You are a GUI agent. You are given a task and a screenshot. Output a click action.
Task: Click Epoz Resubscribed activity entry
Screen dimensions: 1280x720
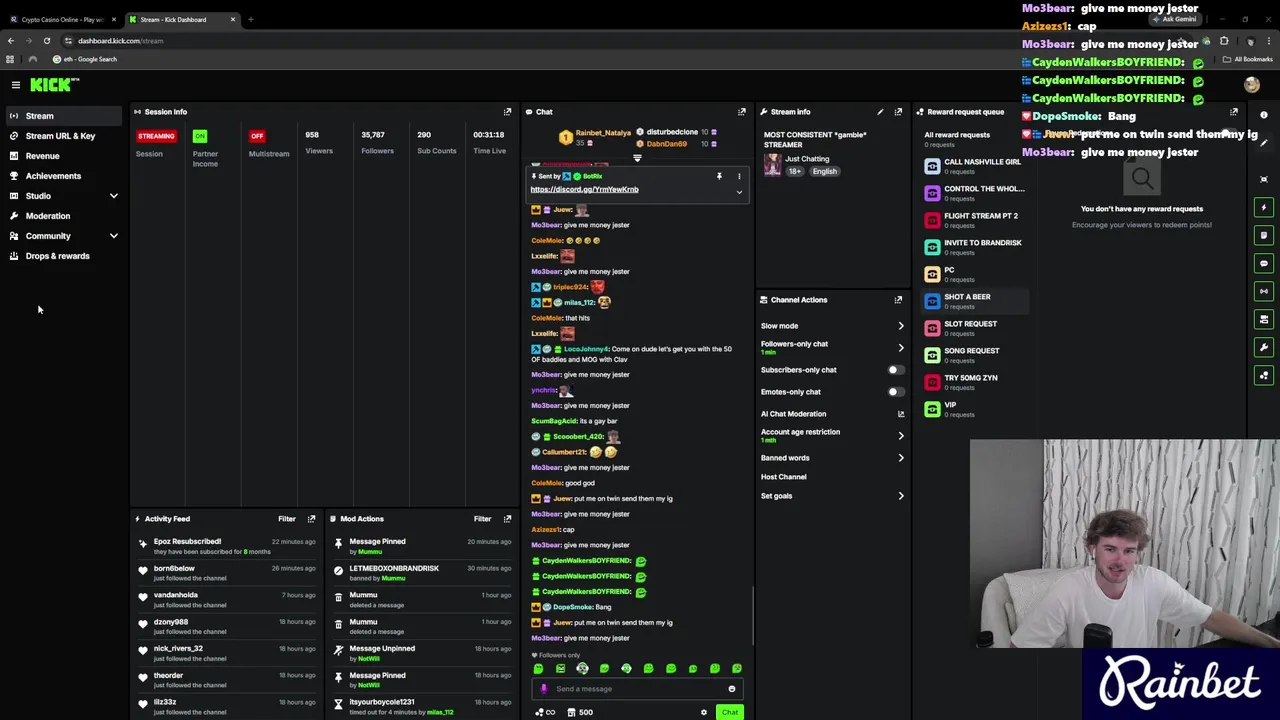click(227, 546)
